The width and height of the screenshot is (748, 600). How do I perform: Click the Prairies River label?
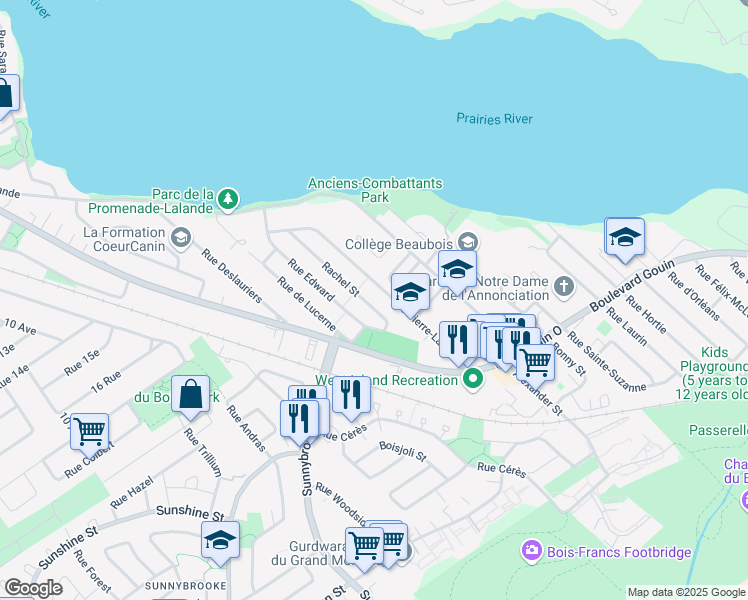point(494,119)
